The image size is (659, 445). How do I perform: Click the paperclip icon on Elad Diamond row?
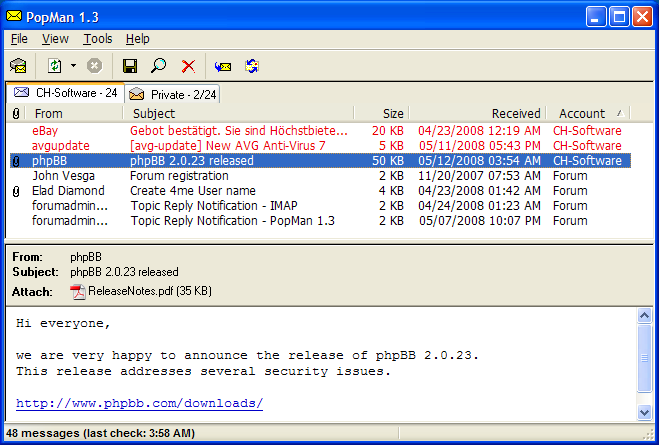(16, 191)
